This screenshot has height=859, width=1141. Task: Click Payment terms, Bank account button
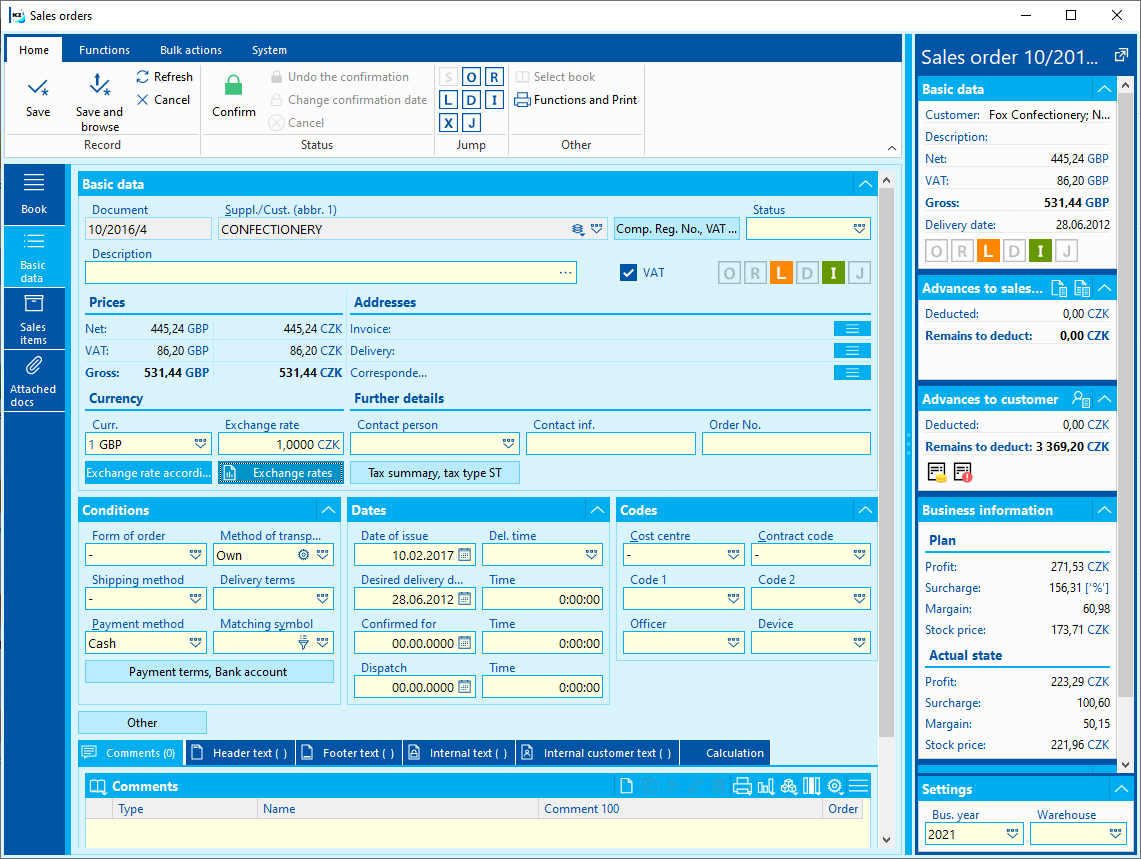coord(208,672)
